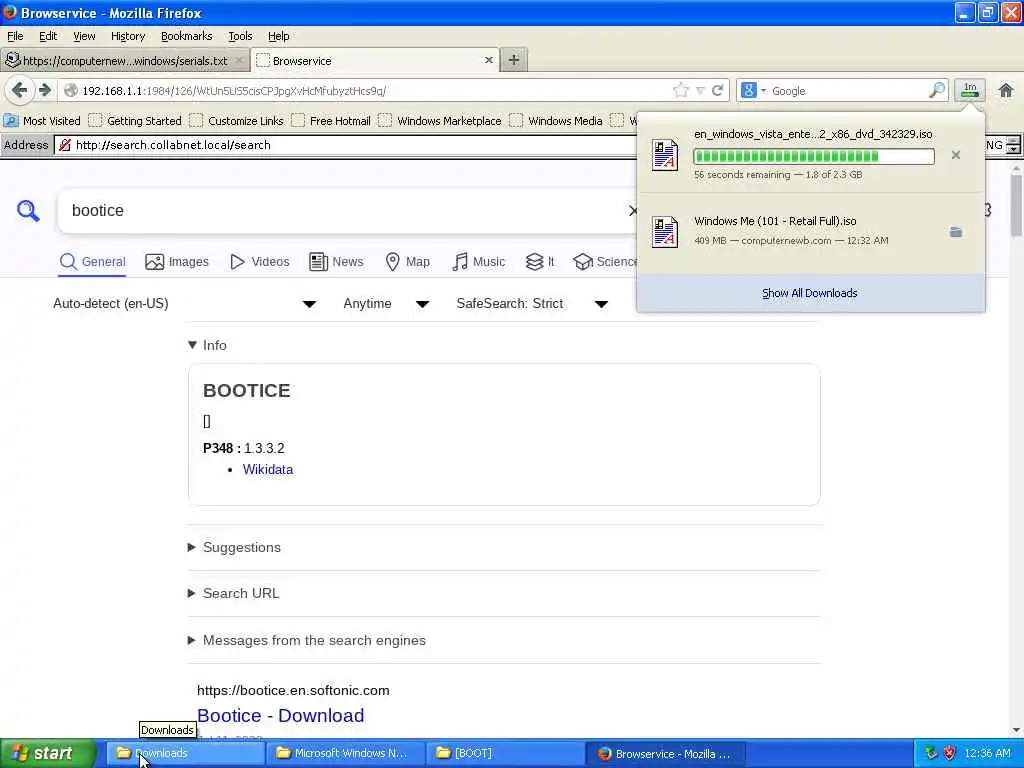
Task: Go to Firefox home page icon
Action: coord(1006,90)
